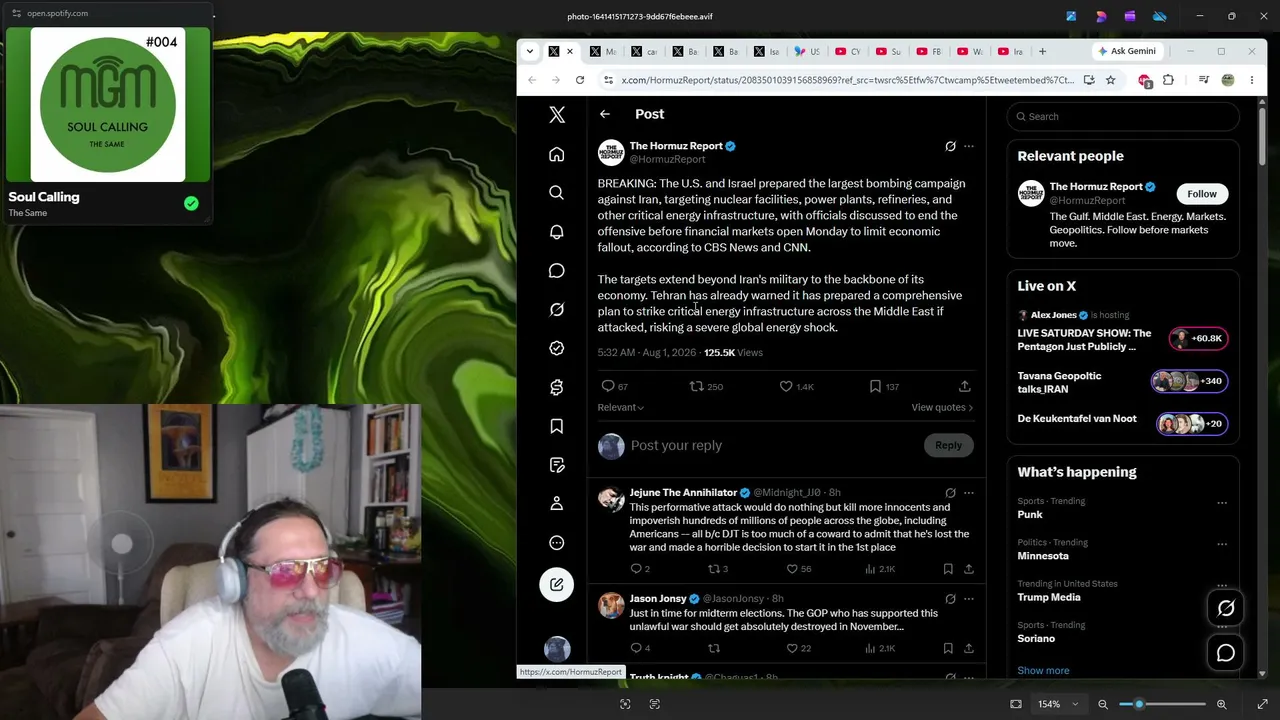Expand the browser tab search dropdown

click(x=530, y=51)
